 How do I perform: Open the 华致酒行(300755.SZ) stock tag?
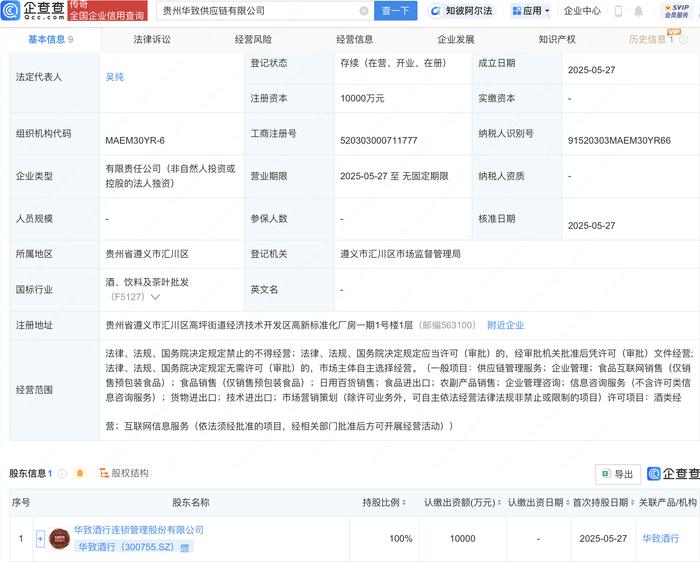coord(126,547)
